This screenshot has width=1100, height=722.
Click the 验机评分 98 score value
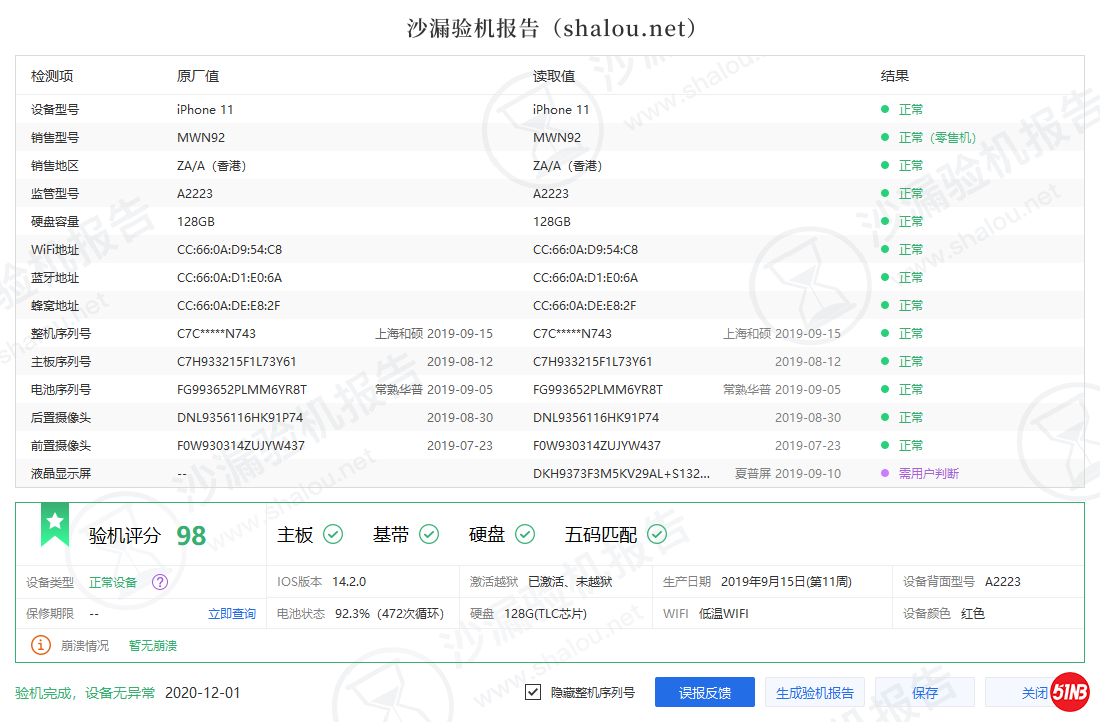(191, 536)
